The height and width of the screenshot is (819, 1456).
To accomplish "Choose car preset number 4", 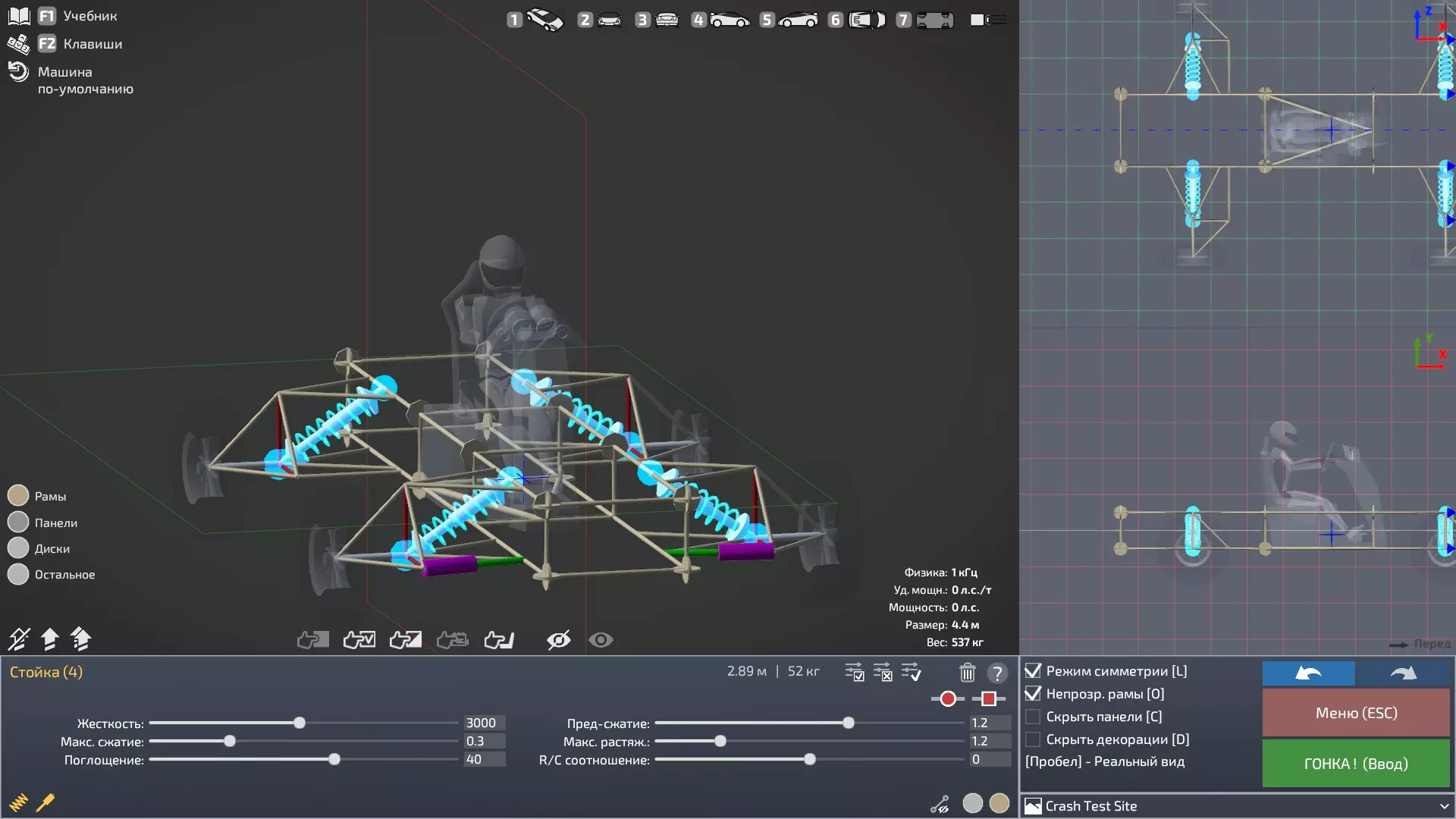I will tap(720, 20).
